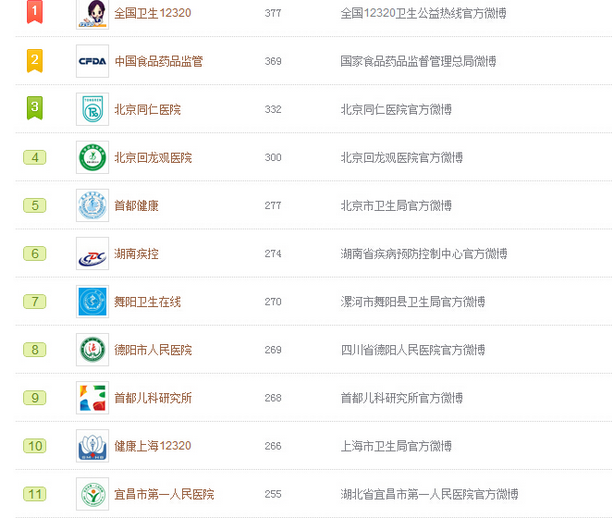Click the 首都儿科研究所 colorful logo
612x523 pixels.
(93, 398)
